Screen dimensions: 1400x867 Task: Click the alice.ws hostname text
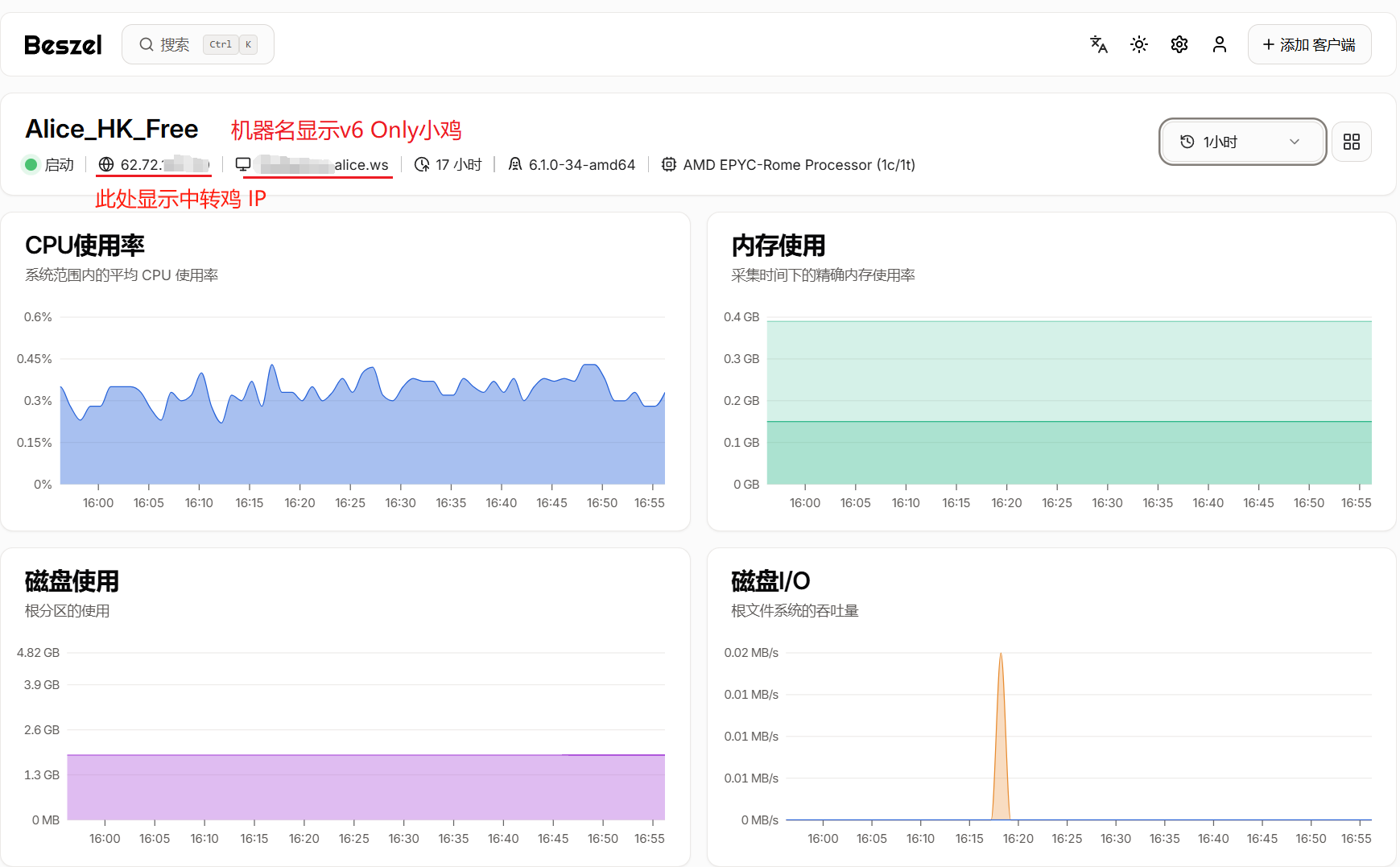pyautogui.click(x=361, y=165)
